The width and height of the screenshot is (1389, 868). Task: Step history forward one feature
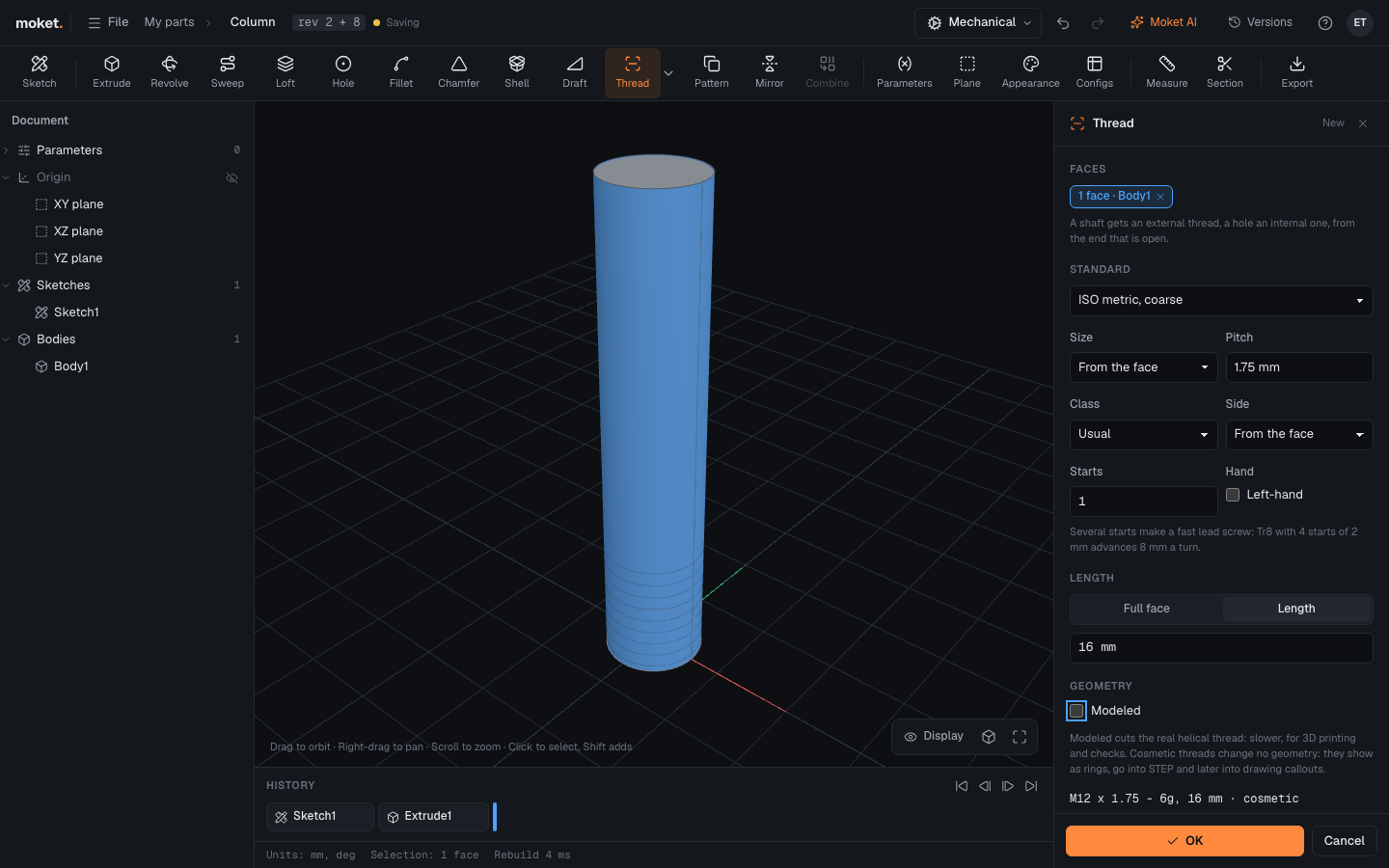tap(1008, 786)
